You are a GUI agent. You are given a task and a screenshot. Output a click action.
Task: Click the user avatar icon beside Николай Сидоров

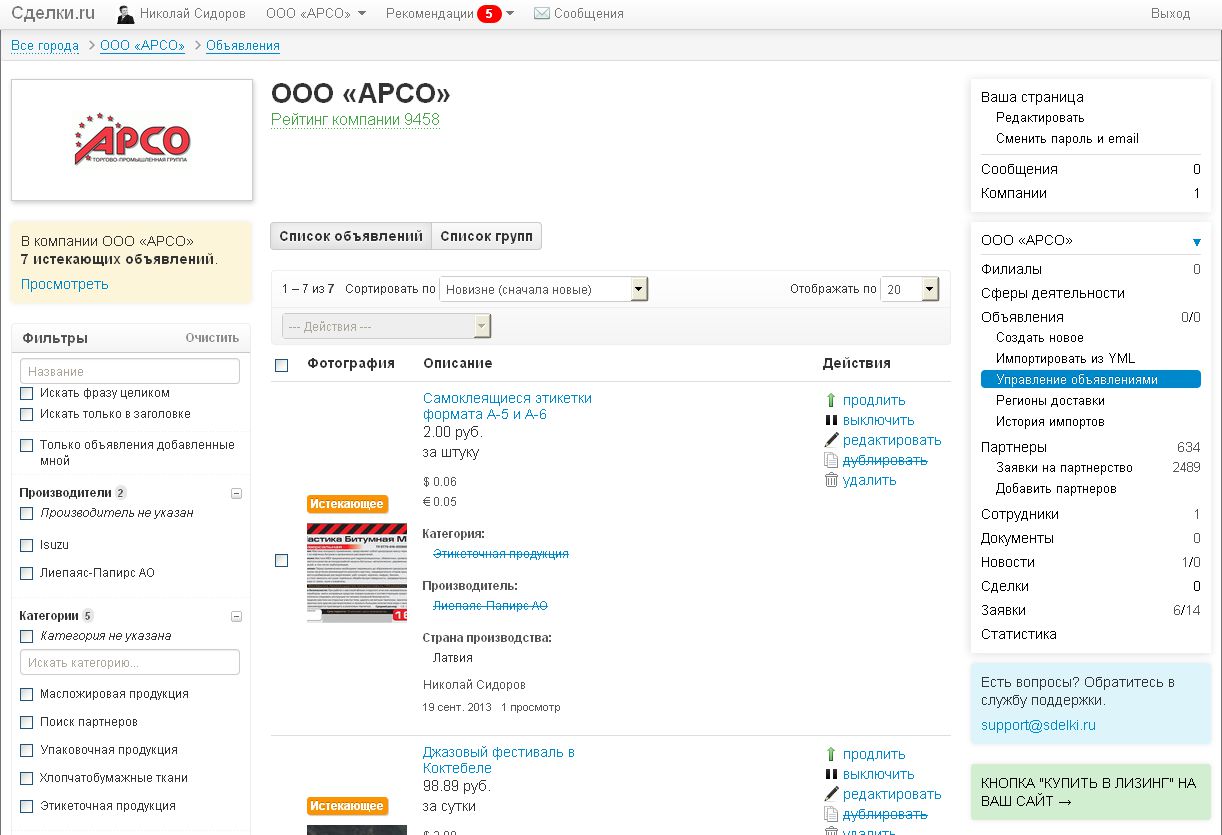(125, 14)
